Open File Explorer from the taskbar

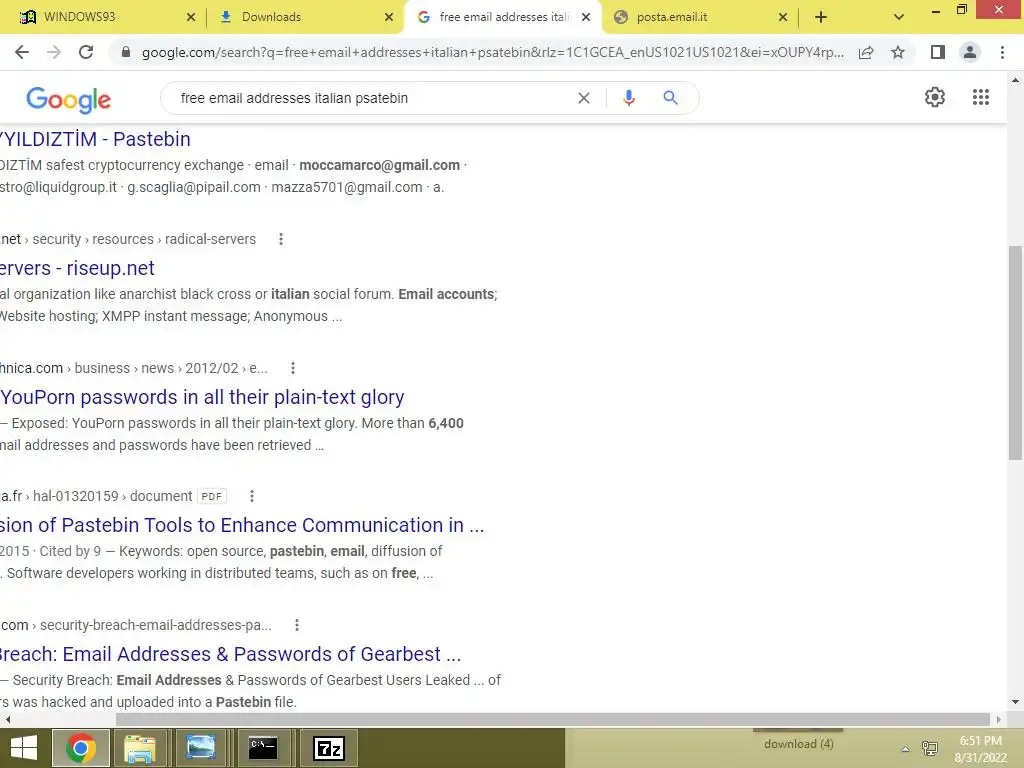click(140, 748)
